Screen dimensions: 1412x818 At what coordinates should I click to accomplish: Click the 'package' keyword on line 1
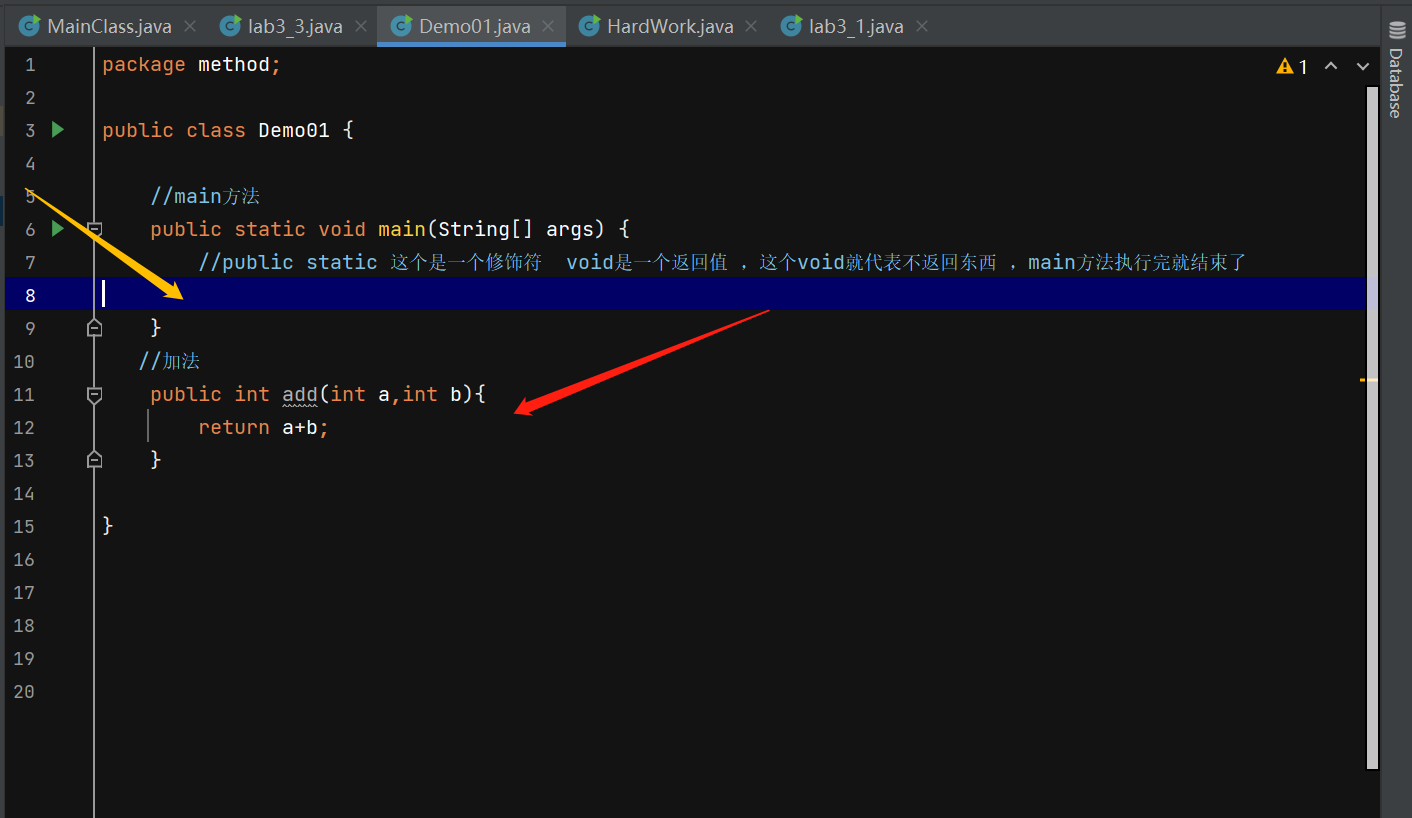[144, 64]
